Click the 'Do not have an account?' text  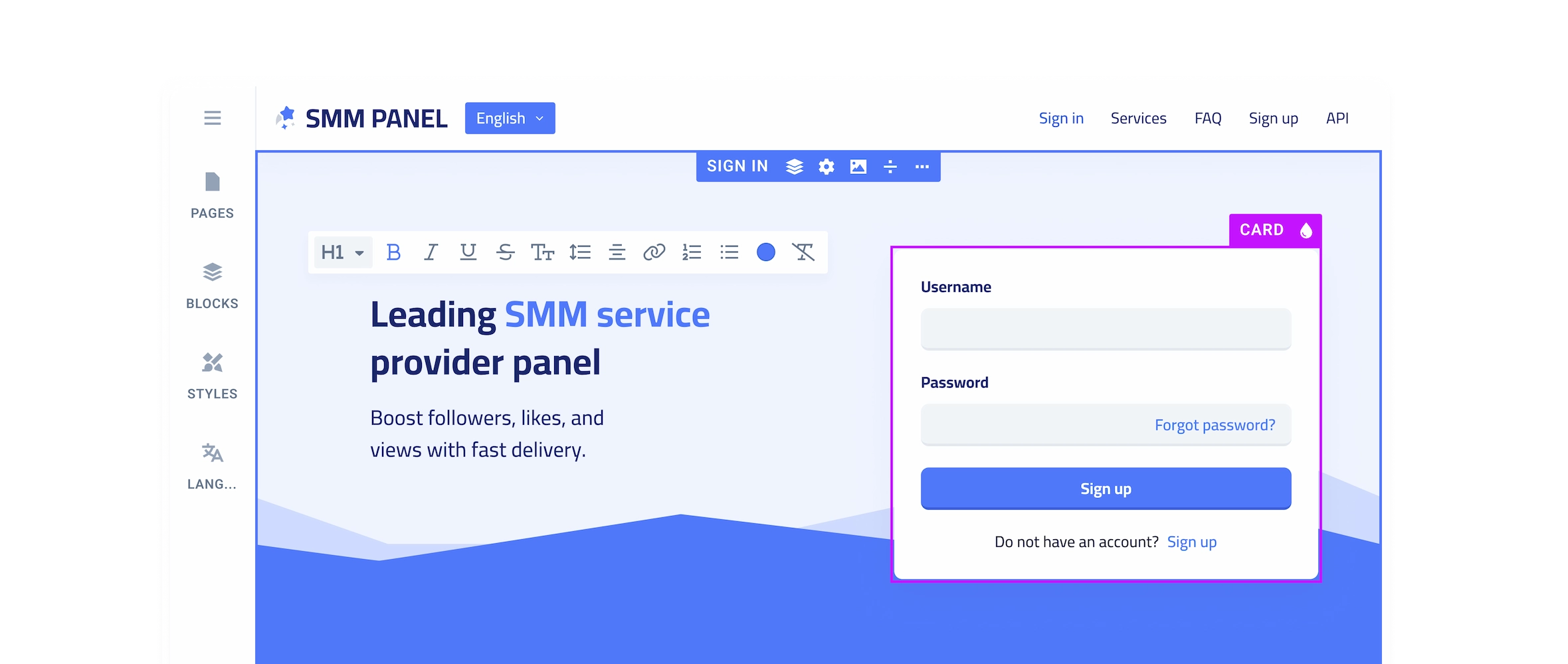(x=1076, y=542)
